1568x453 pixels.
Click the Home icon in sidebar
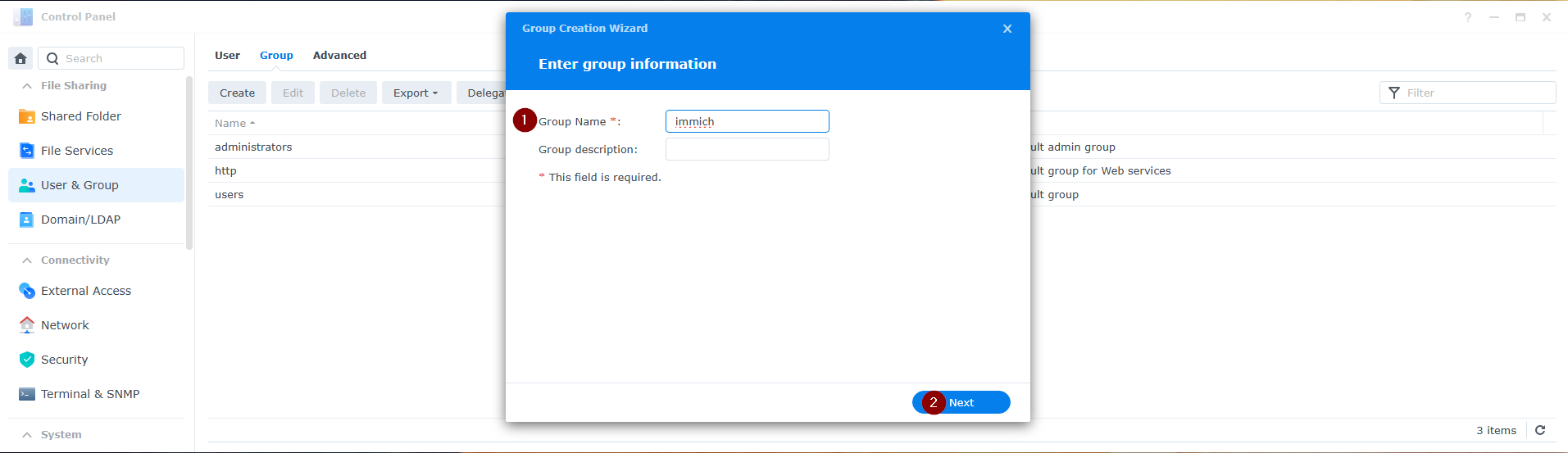(x=20, y=58)
